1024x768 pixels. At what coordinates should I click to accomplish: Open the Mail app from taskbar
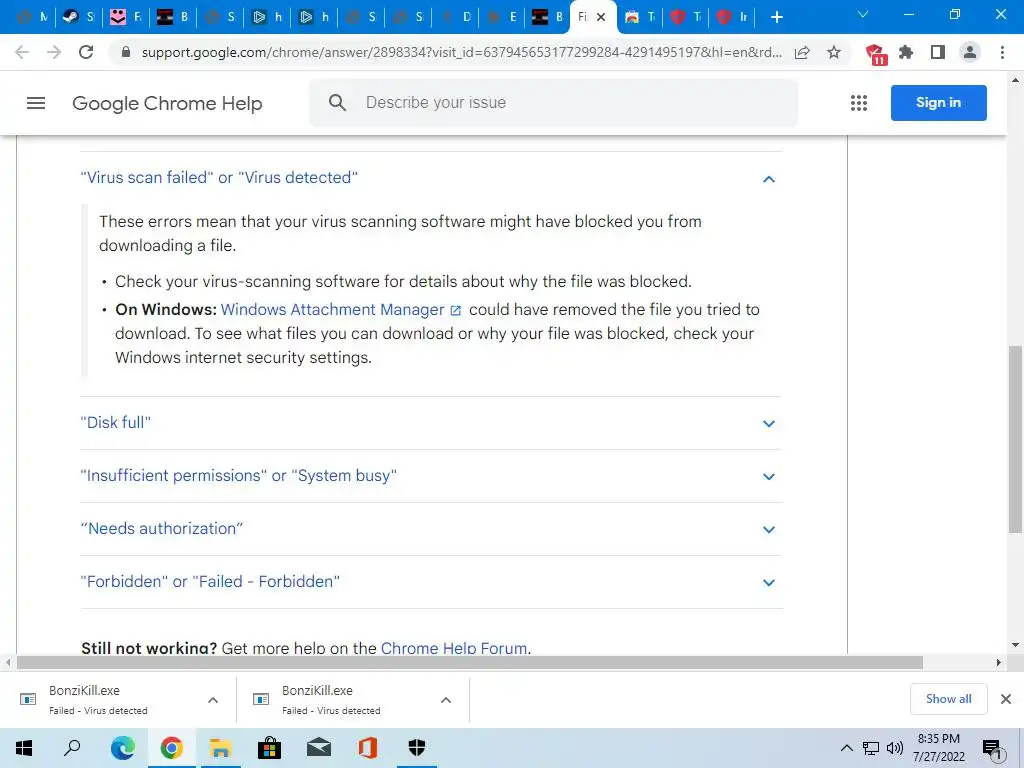click(x=319, y=748)
